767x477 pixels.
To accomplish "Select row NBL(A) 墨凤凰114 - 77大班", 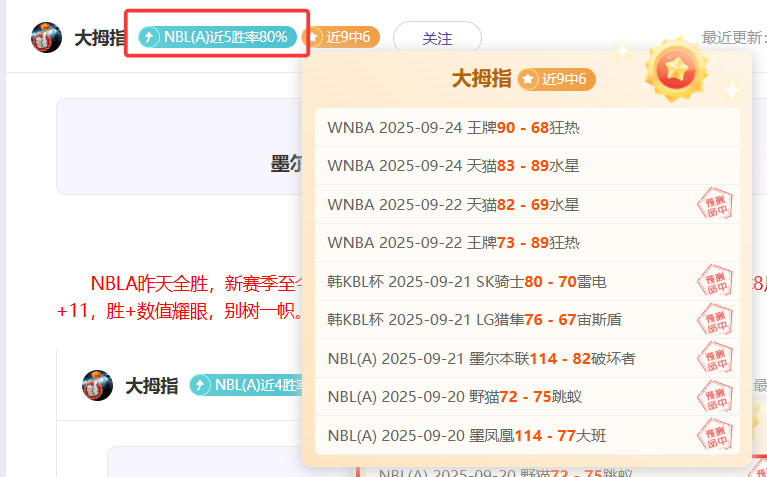I will (527, 435).
